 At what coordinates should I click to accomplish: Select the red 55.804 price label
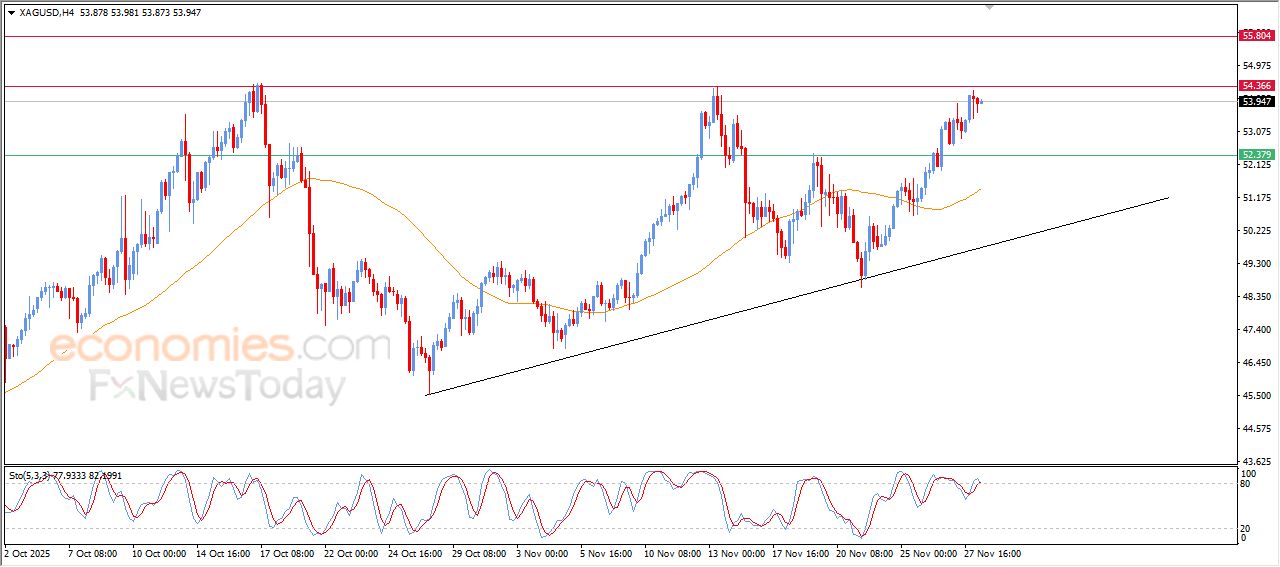[x=1256, y=36]
